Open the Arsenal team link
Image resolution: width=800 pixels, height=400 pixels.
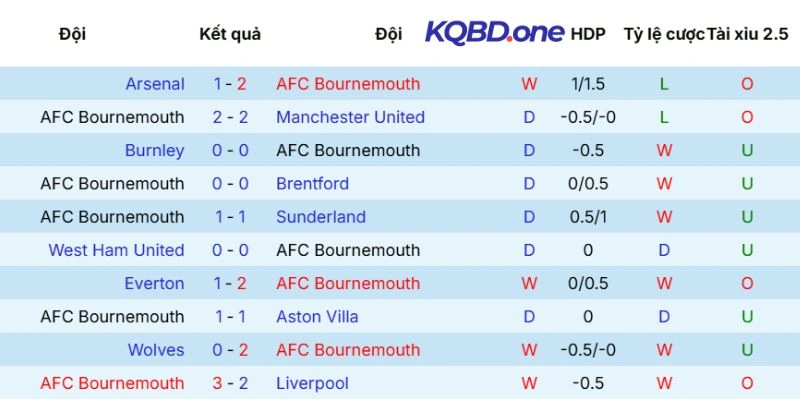tap(155, 84)
